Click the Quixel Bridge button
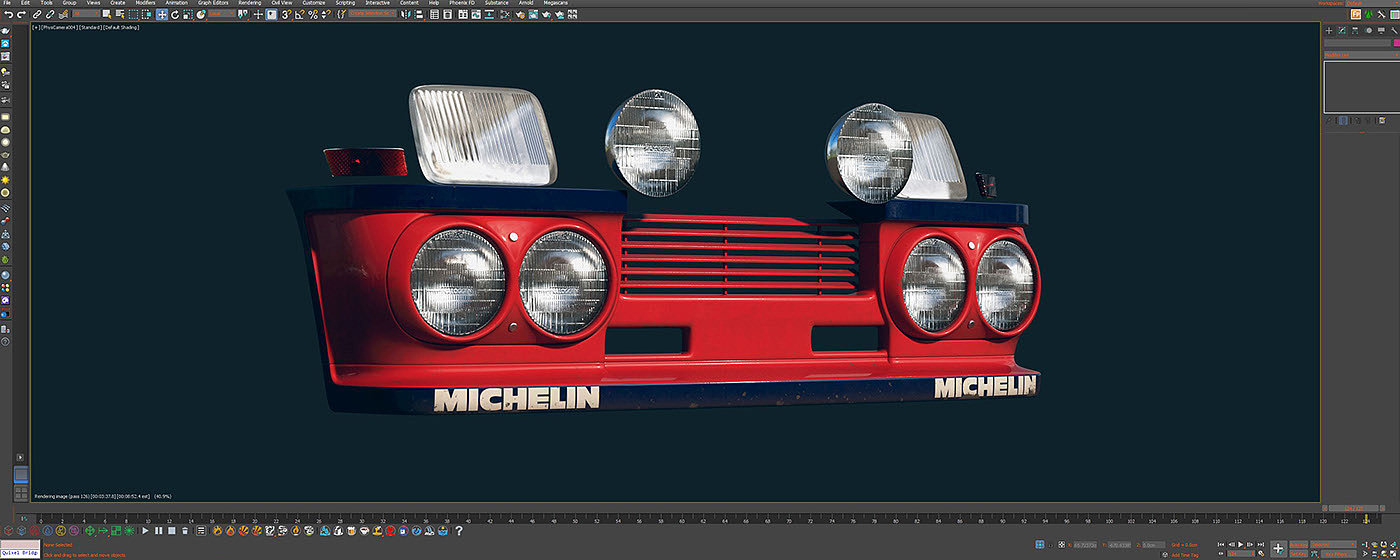This screenshot has width=1400, height=560. point(19,553)
